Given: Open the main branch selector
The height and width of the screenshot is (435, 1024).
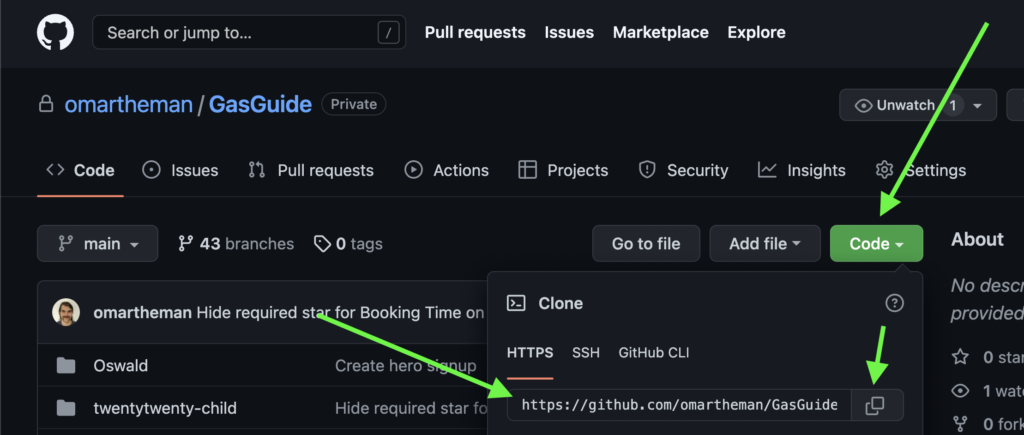Looking at the screenshot, I should pyautogui.click(x=97, y=244).
